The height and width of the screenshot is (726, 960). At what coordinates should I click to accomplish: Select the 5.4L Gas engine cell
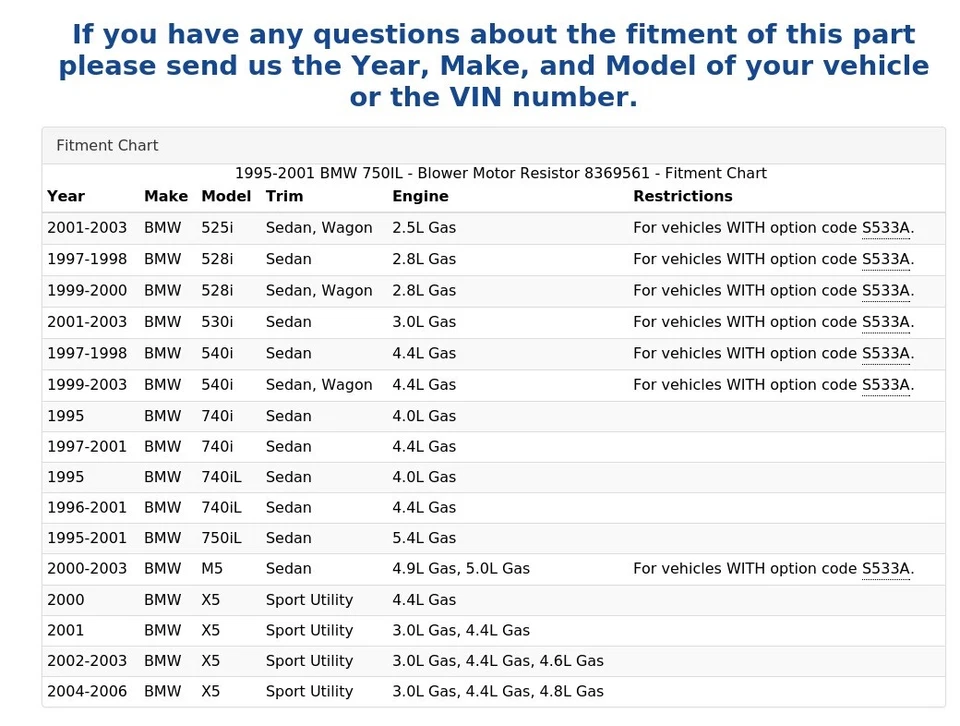pos(424,538)
